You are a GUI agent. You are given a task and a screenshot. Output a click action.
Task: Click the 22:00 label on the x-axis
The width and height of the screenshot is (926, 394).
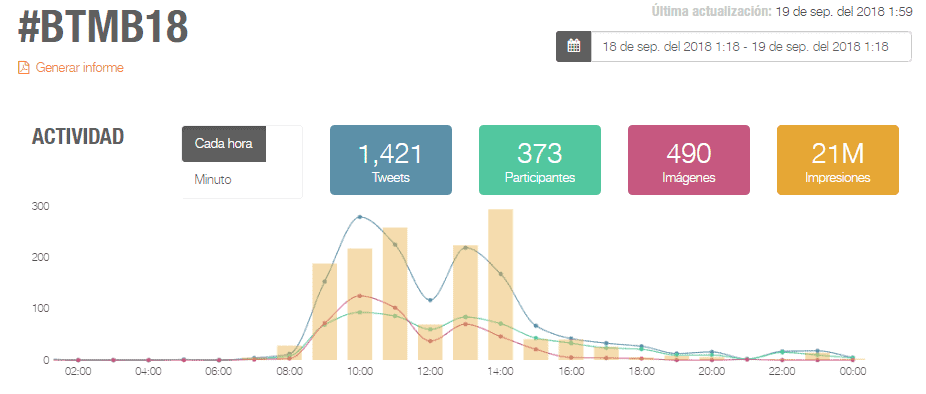(782, 372)
